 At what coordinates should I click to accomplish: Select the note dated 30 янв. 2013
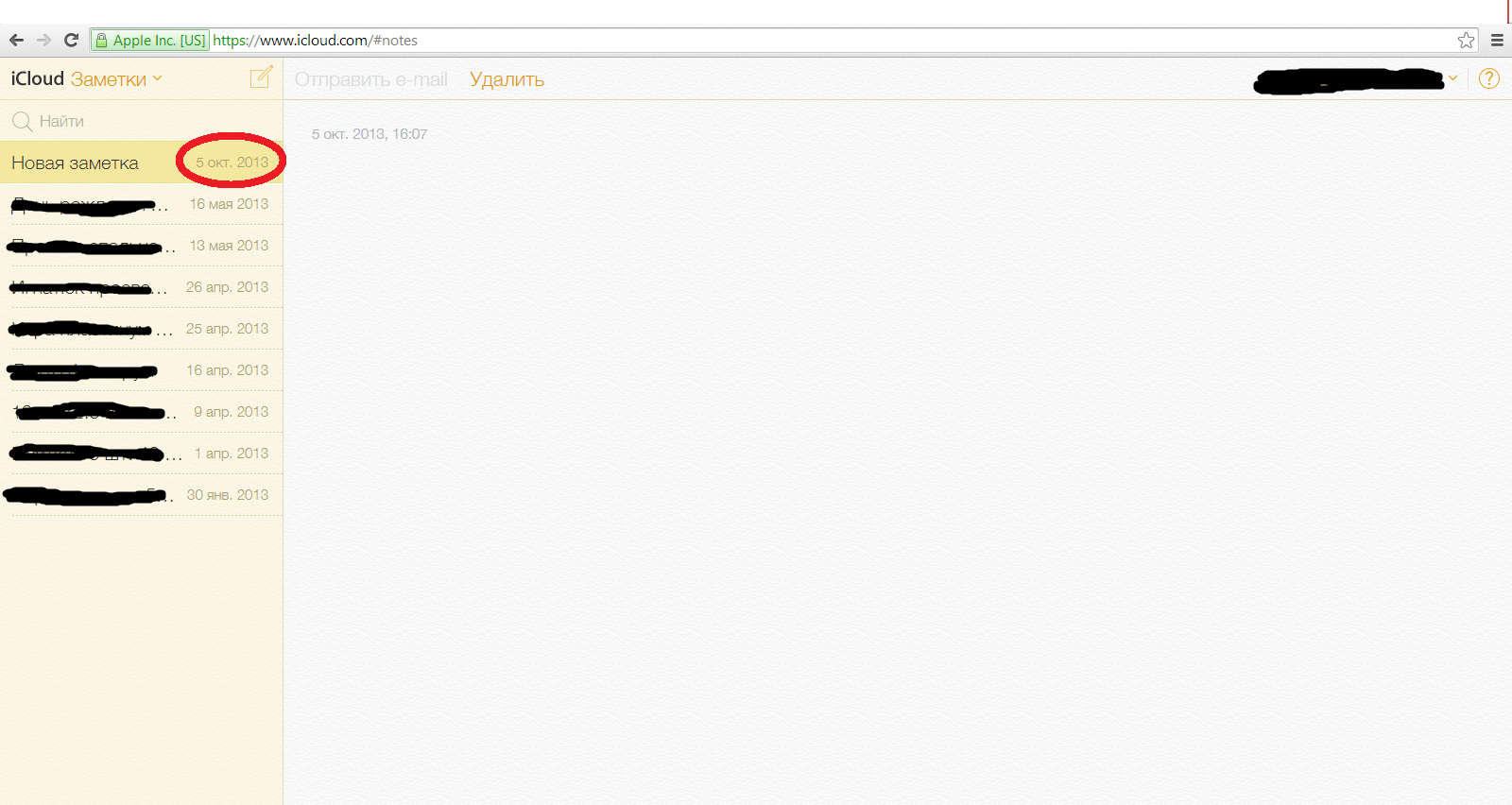point(142,495)
